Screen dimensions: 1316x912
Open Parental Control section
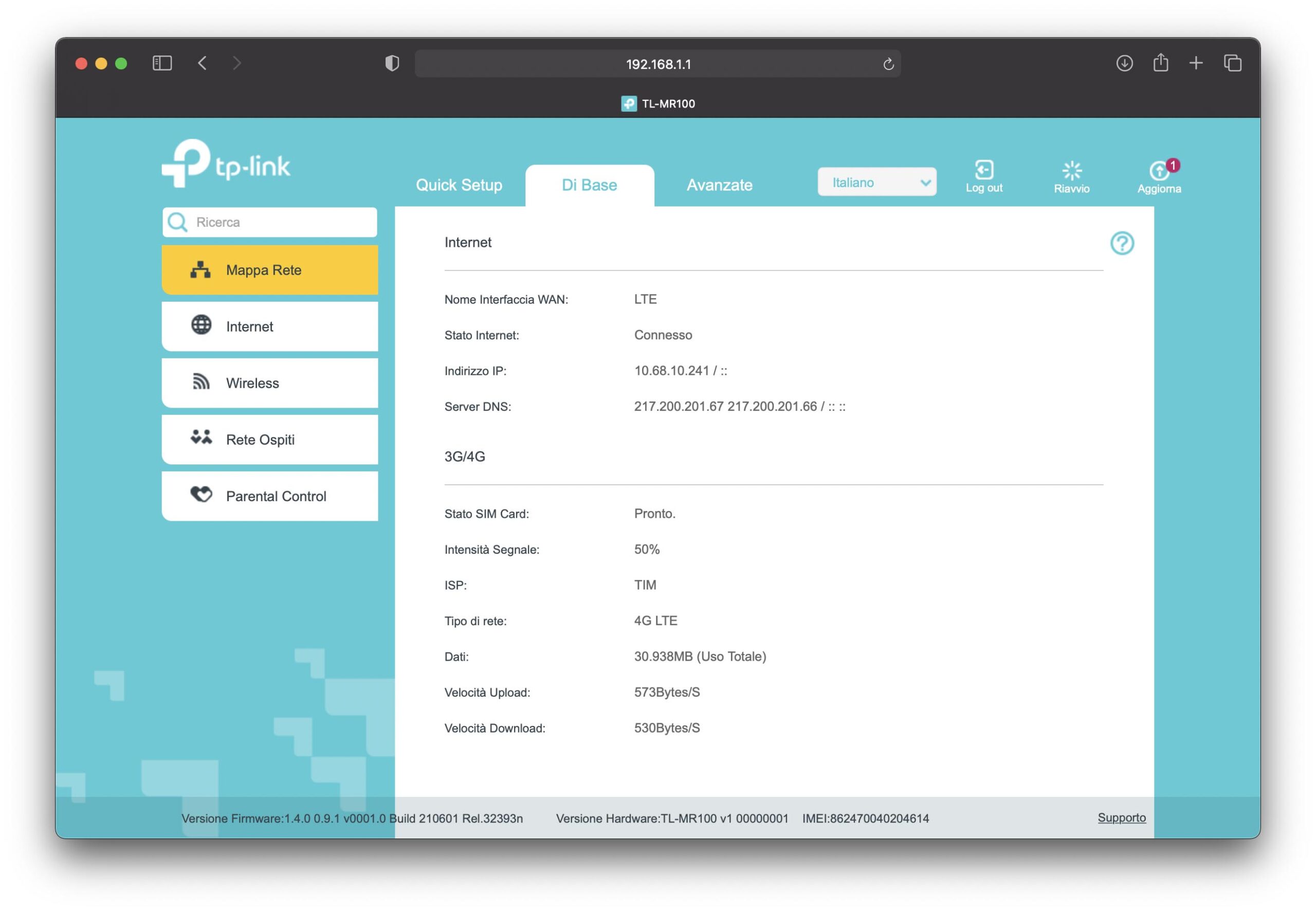270,496
